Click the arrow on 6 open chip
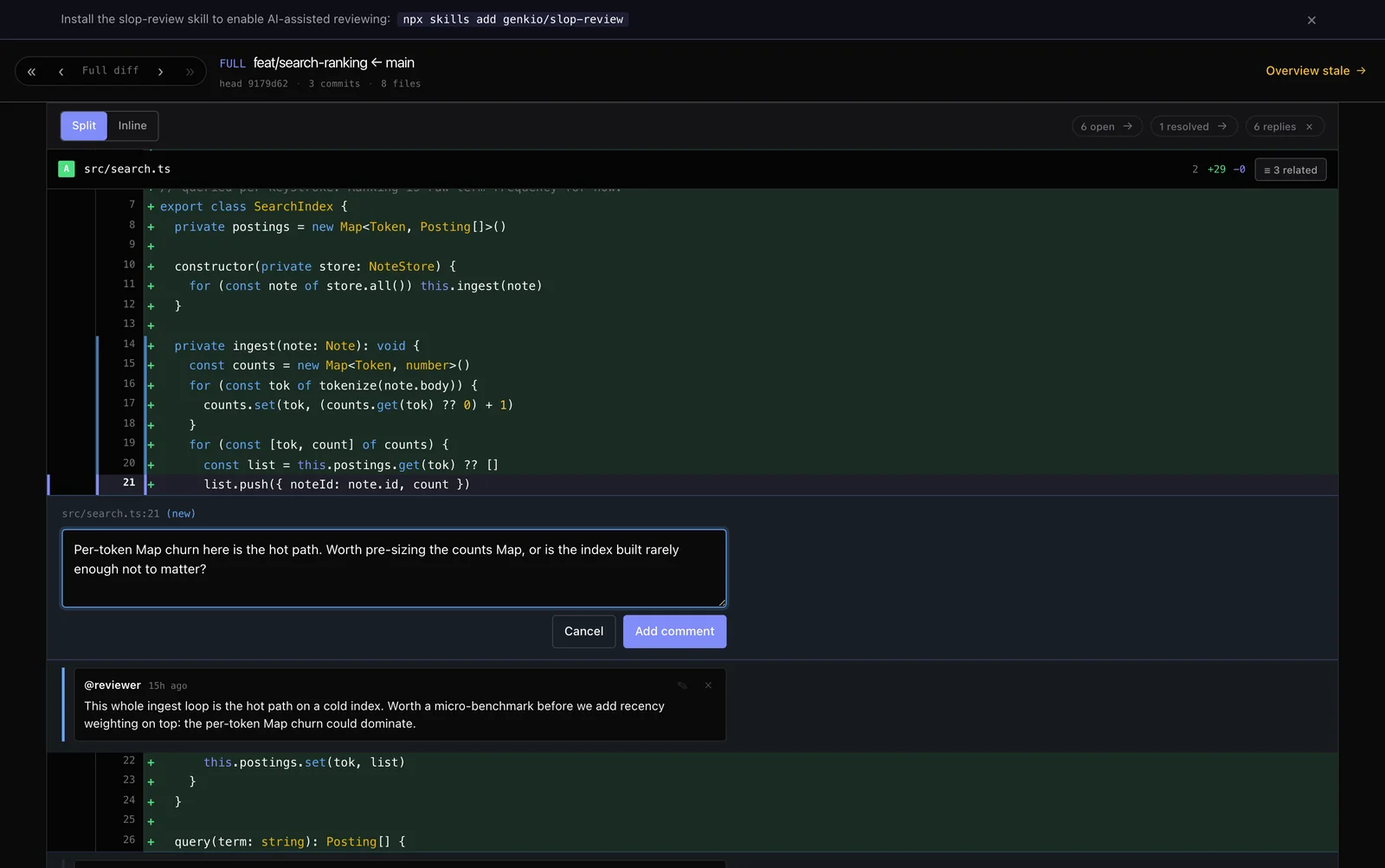Image resolution: width=1385 pixels, height=868 pixels. coord(1128,126)
